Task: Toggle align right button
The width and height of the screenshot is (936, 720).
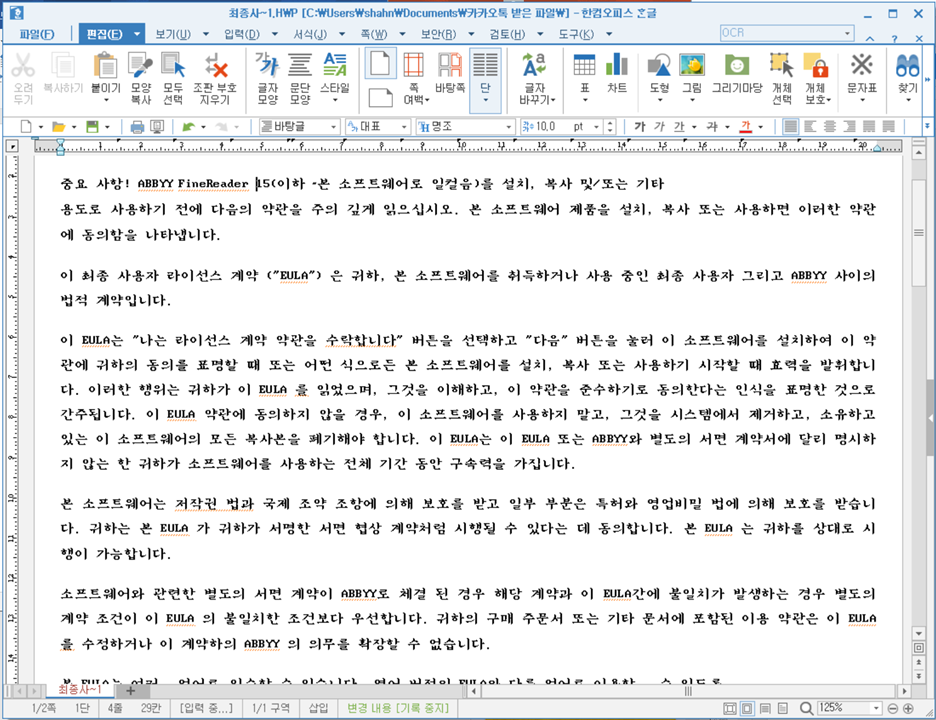Action: (x=849, y=127)
